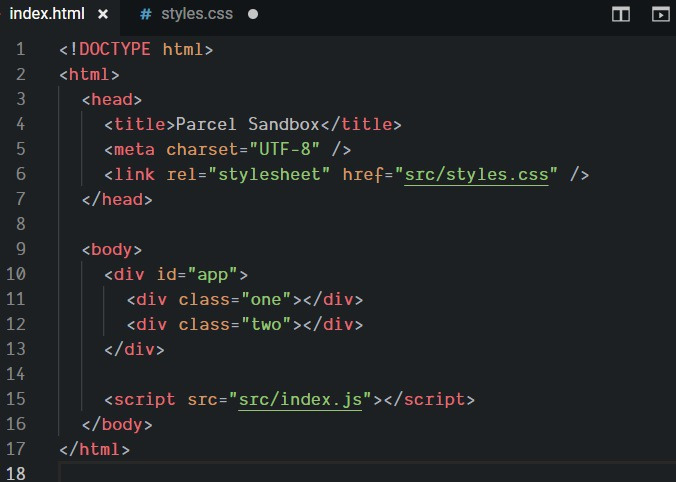
Task: Click line number 1 in the gutter
Action: click(20, 49)
